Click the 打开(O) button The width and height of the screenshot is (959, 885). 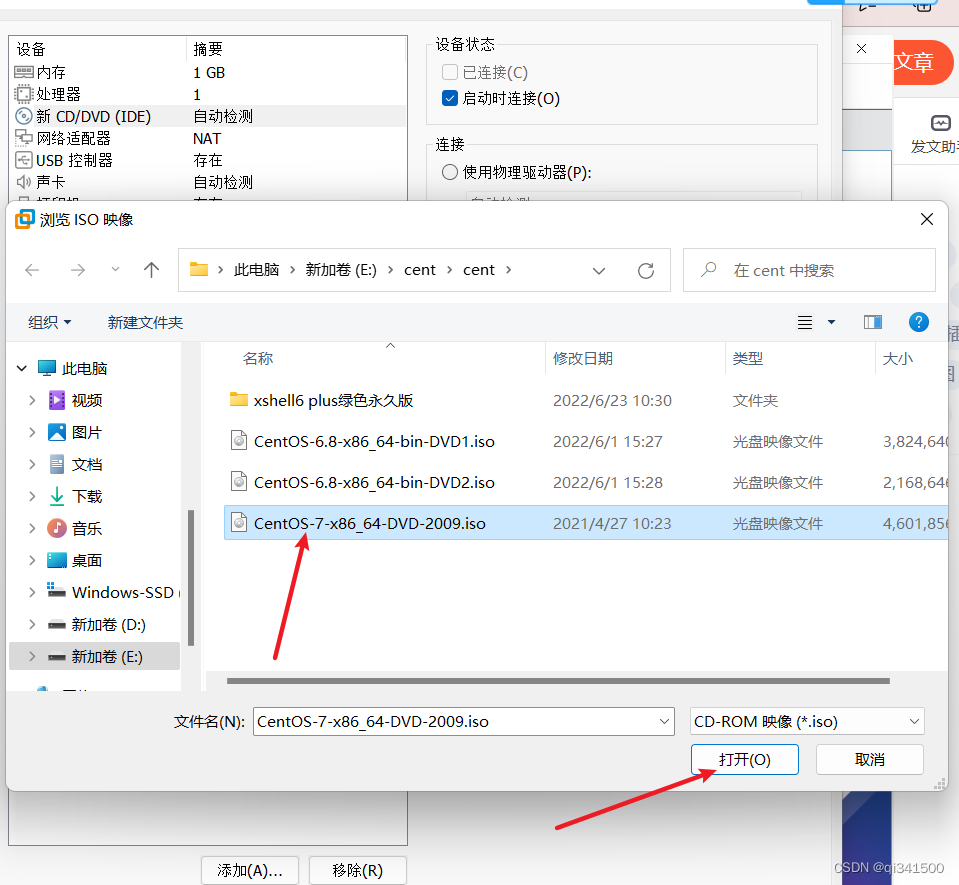pos(744,760)
